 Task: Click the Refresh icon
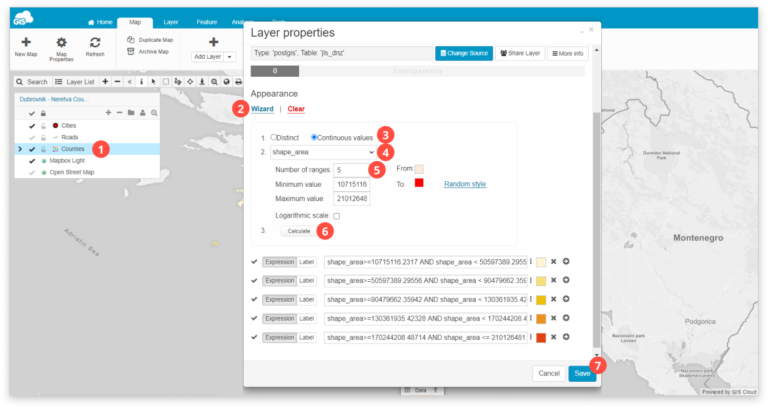(95, 42)
